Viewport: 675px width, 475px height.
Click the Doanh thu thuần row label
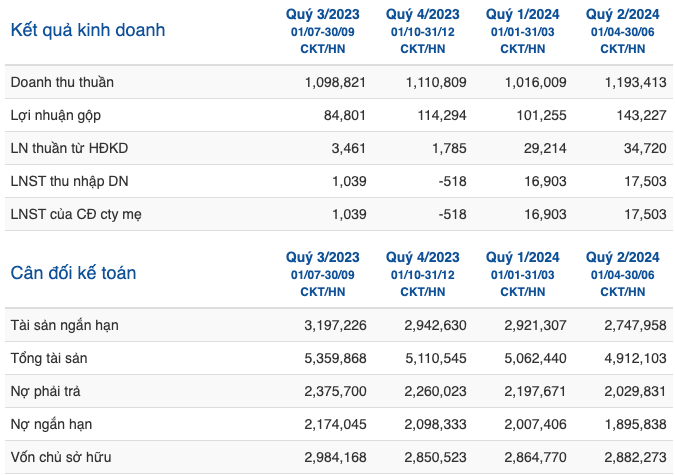tap(62, 82)
